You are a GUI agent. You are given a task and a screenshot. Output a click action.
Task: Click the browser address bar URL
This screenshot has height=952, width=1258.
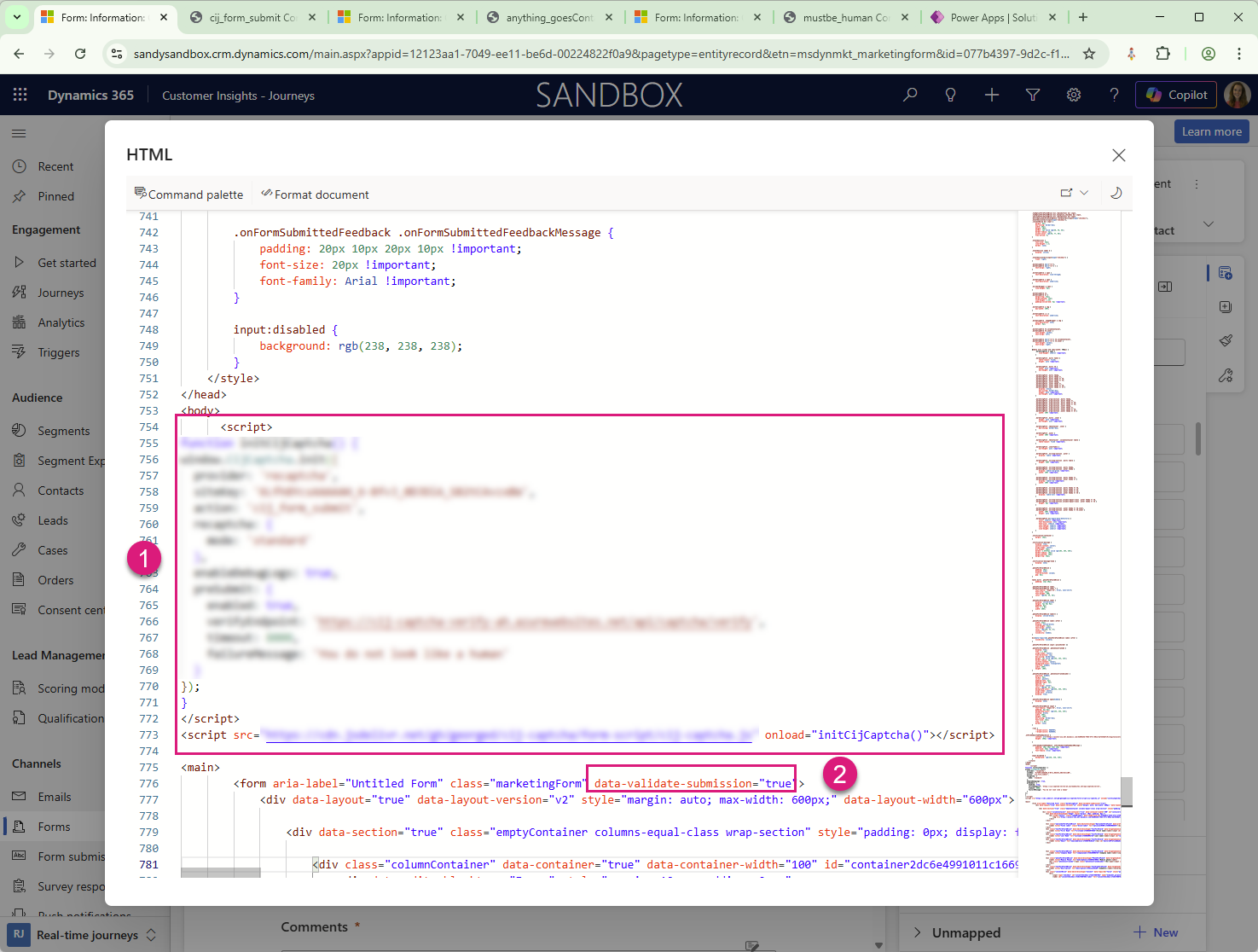pyautogui.click(x=600, y=54)
